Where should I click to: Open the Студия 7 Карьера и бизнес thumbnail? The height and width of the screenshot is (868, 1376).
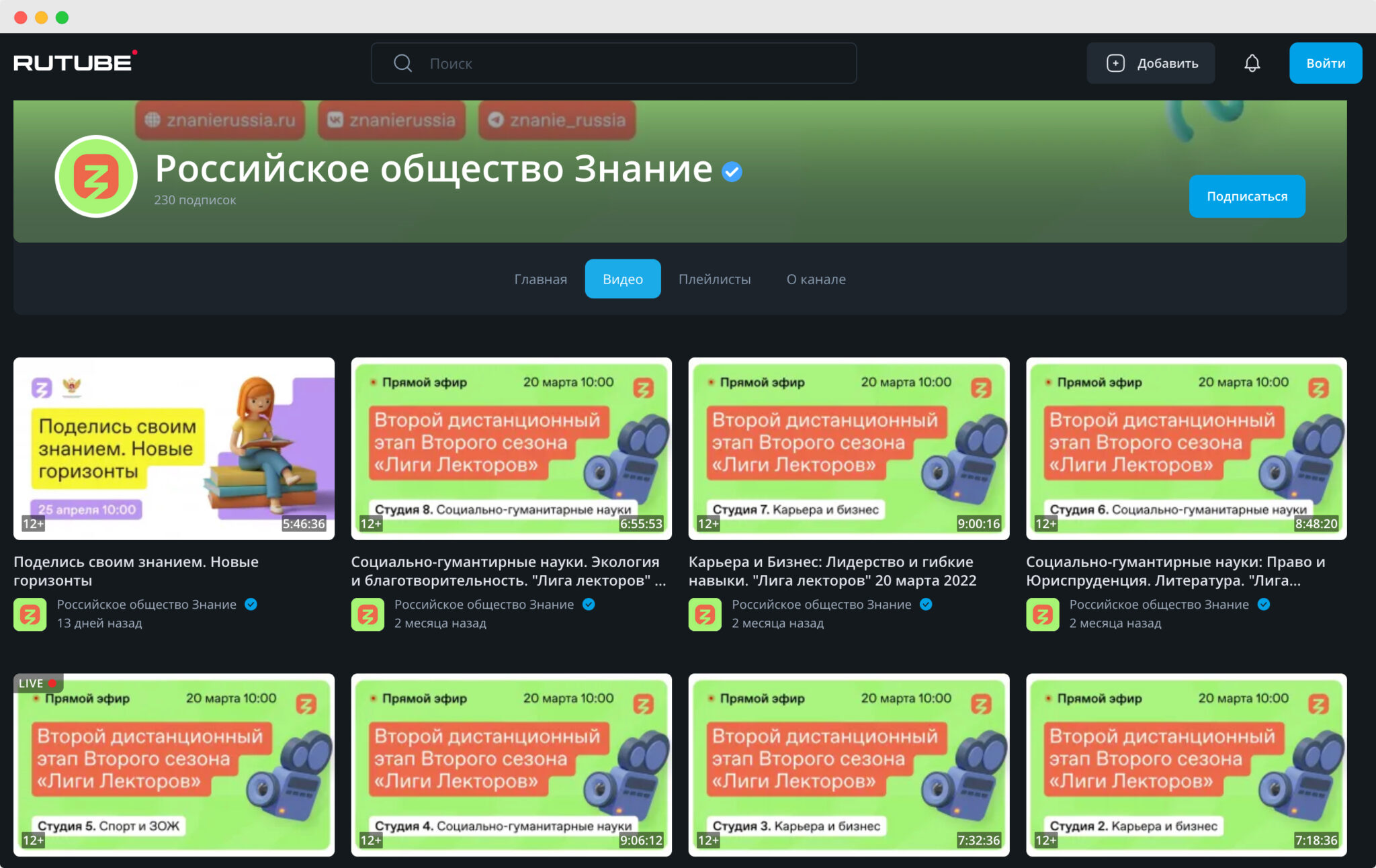pos(849,448)
